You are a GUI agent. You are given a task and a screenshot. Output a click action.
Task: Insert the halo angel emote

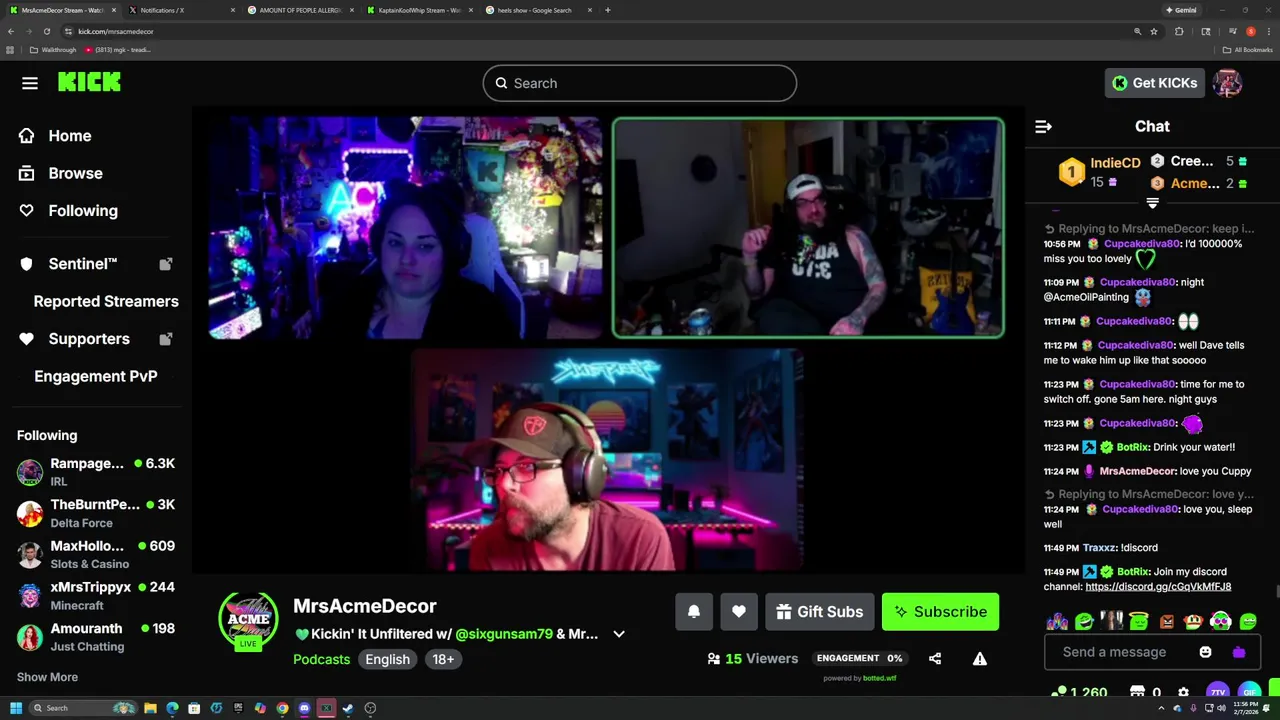click(1138, 621)
